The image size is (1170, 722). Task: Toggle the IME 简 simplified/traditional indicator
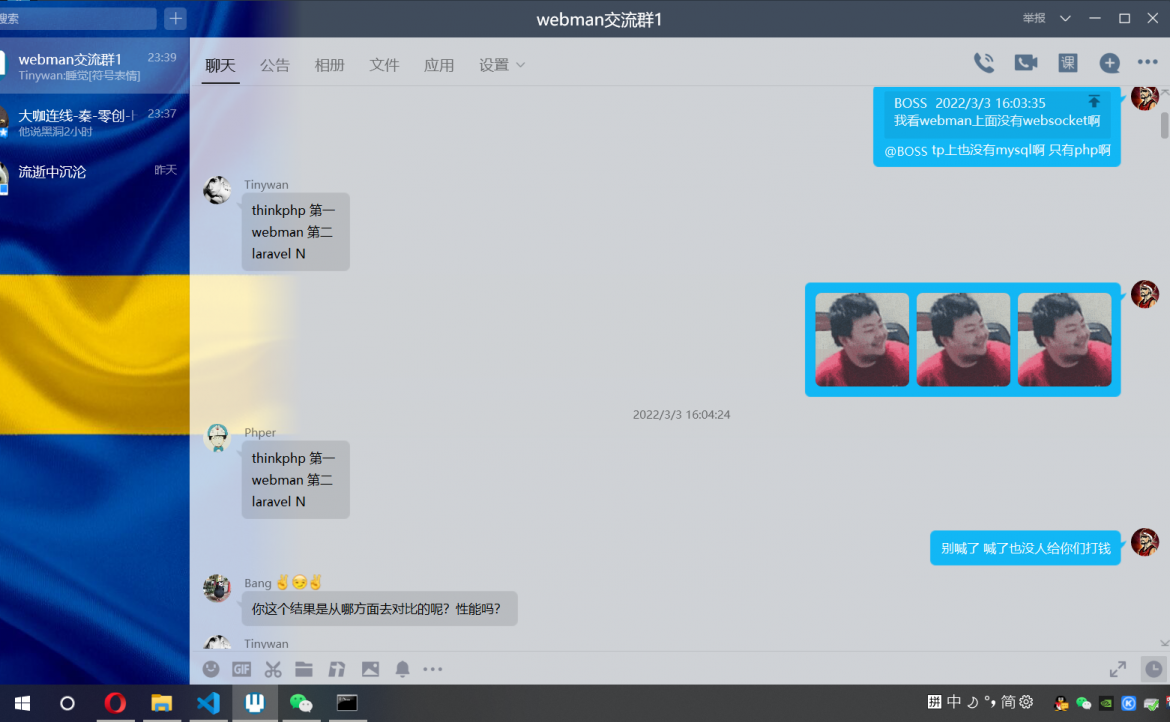[x=1008, y=702]
